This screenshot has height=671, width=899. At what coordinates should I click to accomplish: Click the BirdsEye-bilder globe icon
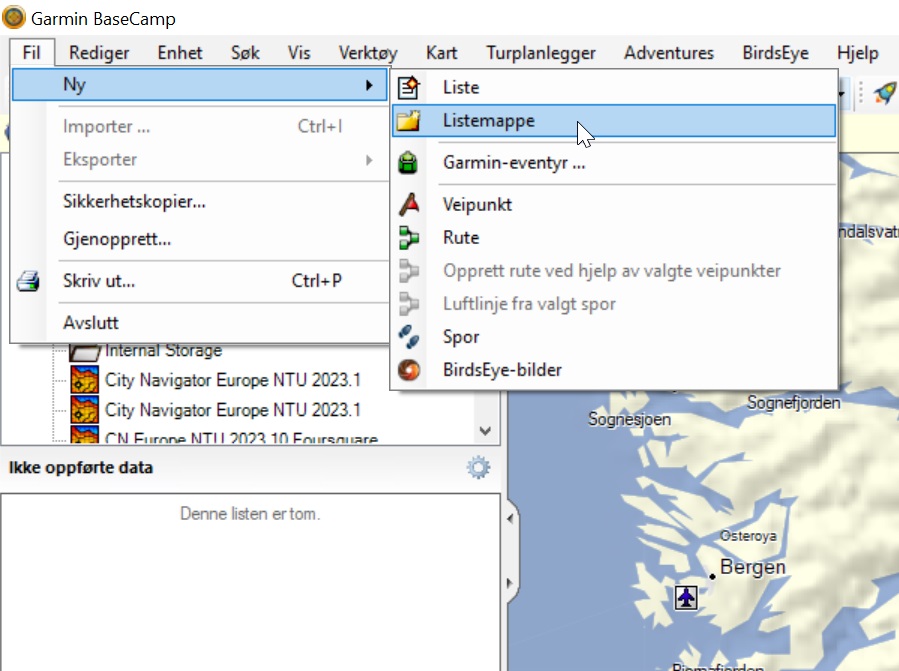pyautogui.click(x=408, y=370)
